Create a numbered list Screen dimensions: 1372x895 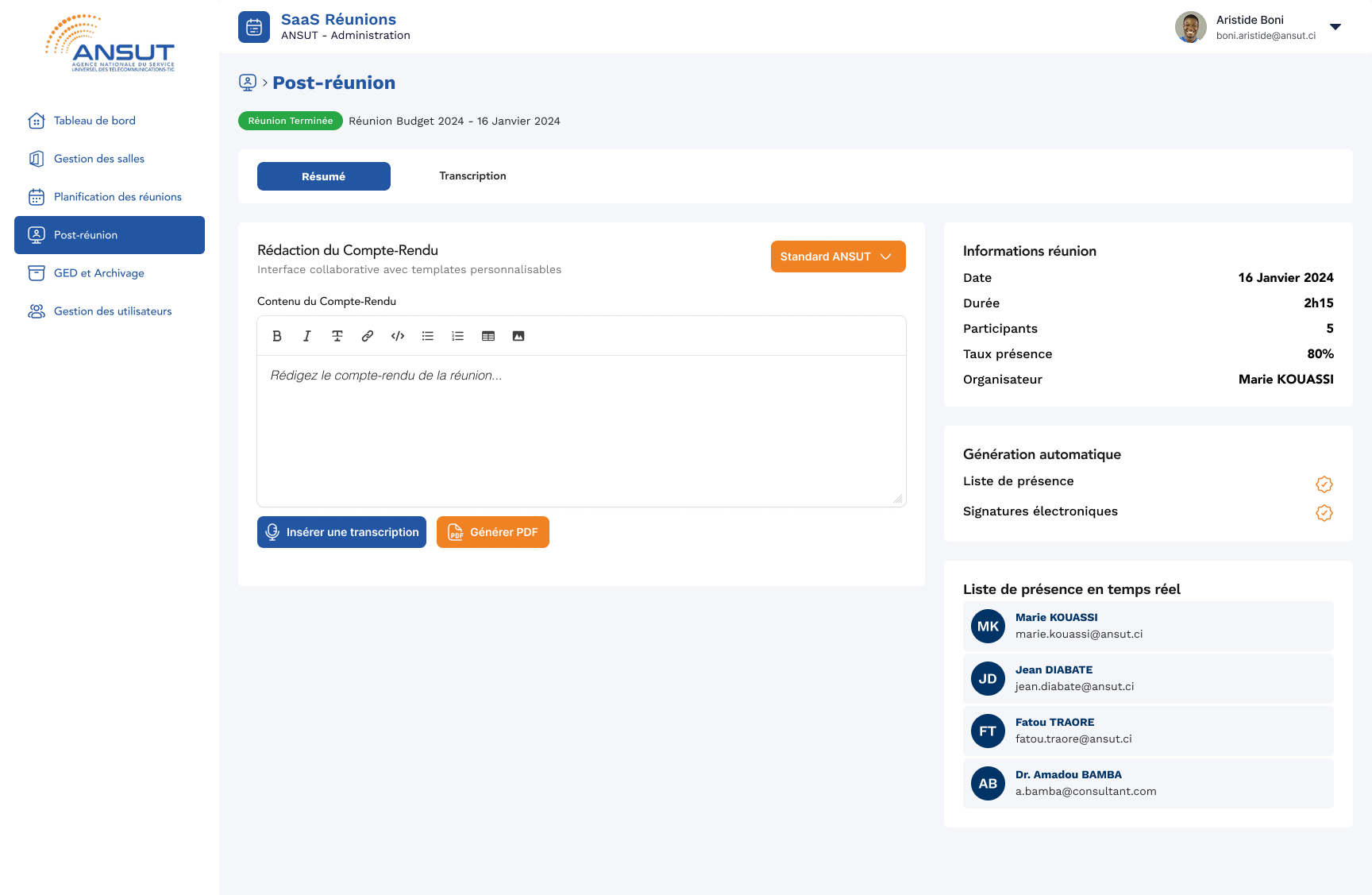point(458,336)
